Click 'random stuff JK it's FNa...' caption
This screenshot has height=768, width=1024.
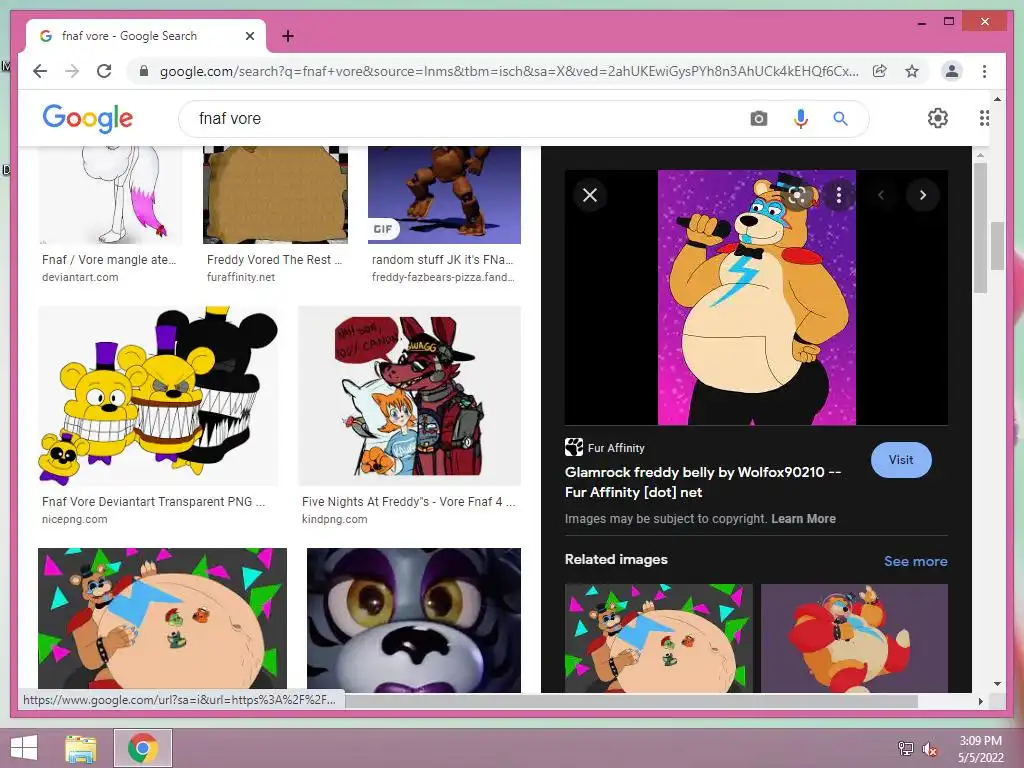(x=443, y=259)
